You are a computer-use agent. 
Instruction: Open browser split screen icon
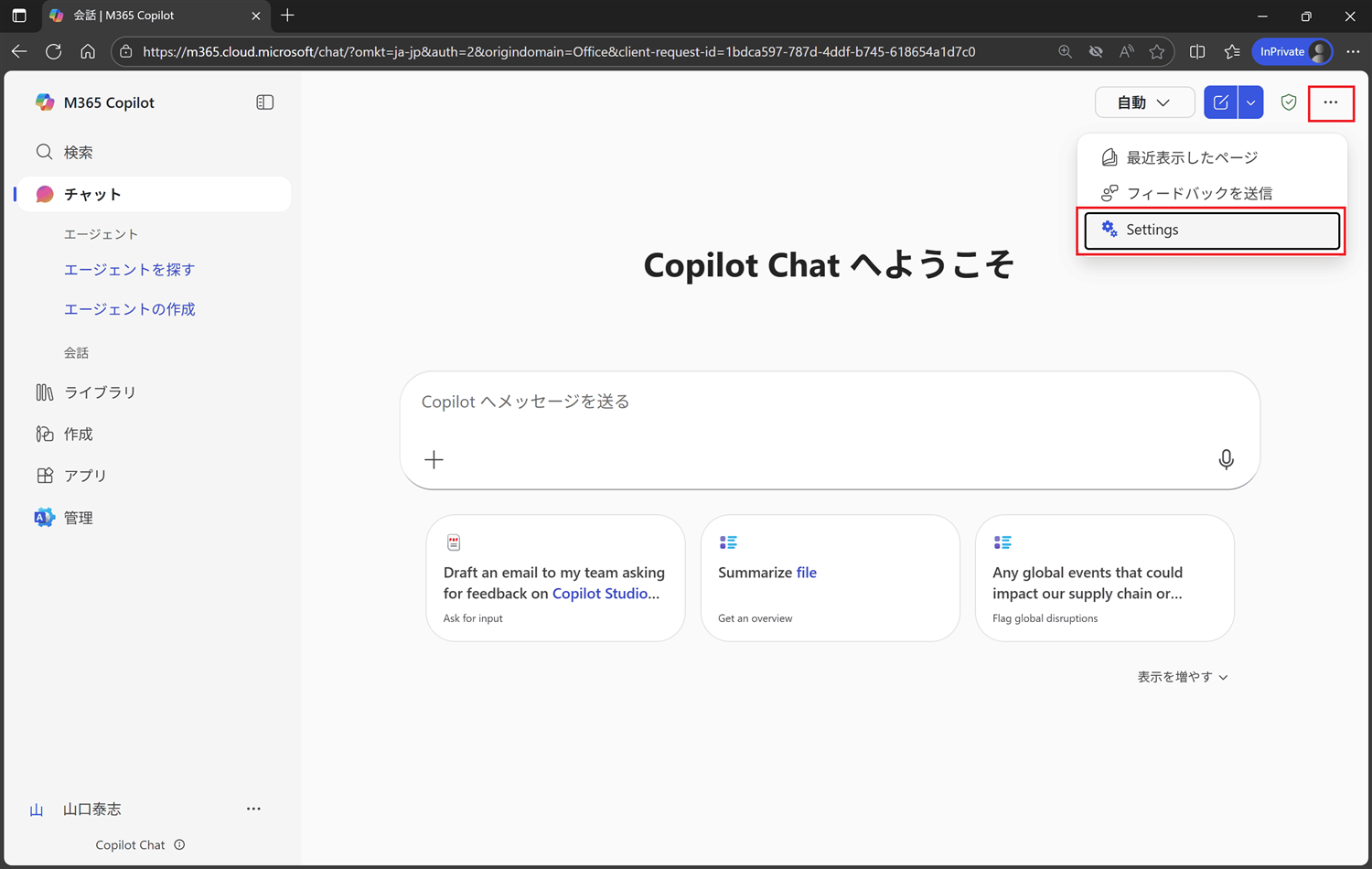click(1197, 52)
